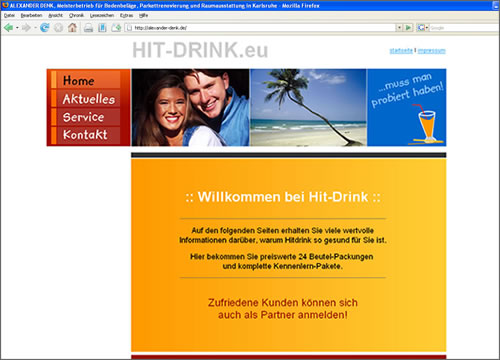Click the new tab toolbar icon
This screenshot has width=500, height=360.
coord(116,28)
